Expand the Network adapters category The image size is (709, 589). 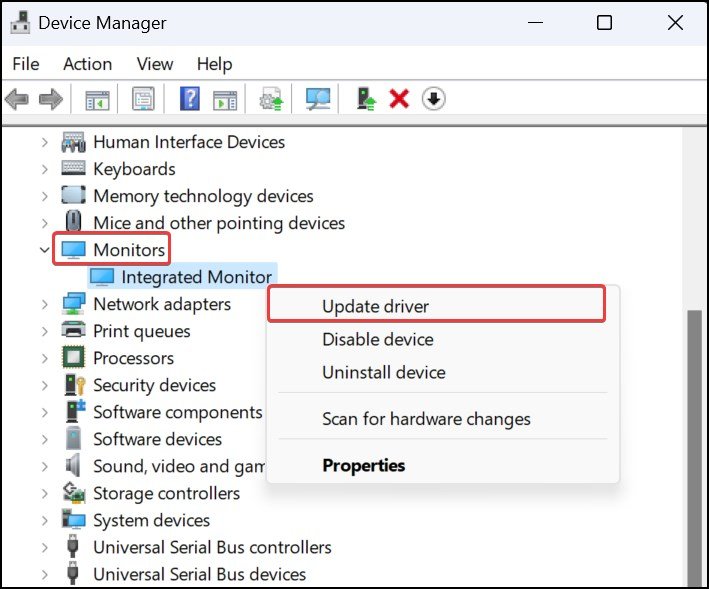[44, 304]
